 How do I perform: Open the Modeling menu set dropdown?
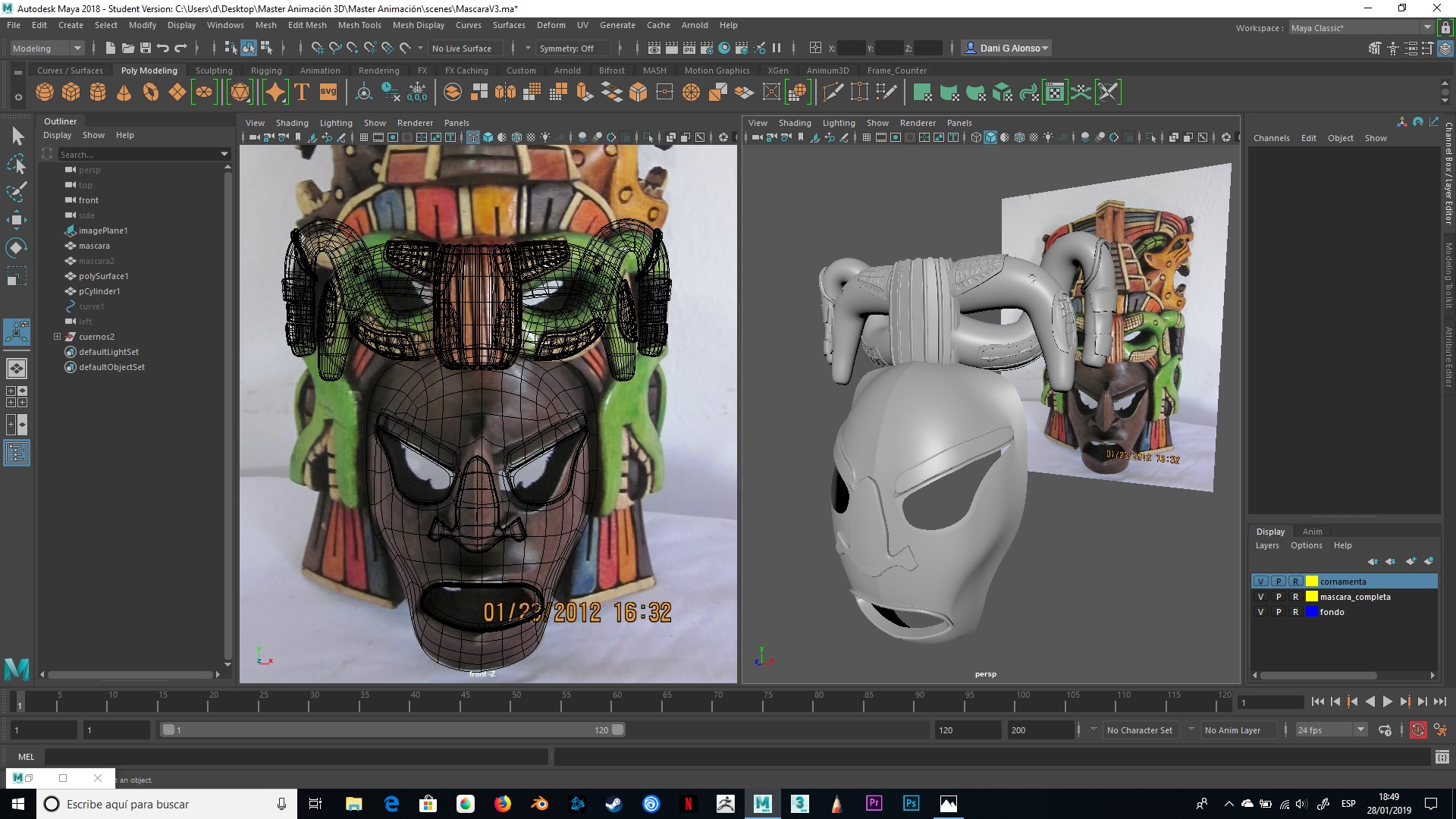pyautogui.click(x=47, y=48)
